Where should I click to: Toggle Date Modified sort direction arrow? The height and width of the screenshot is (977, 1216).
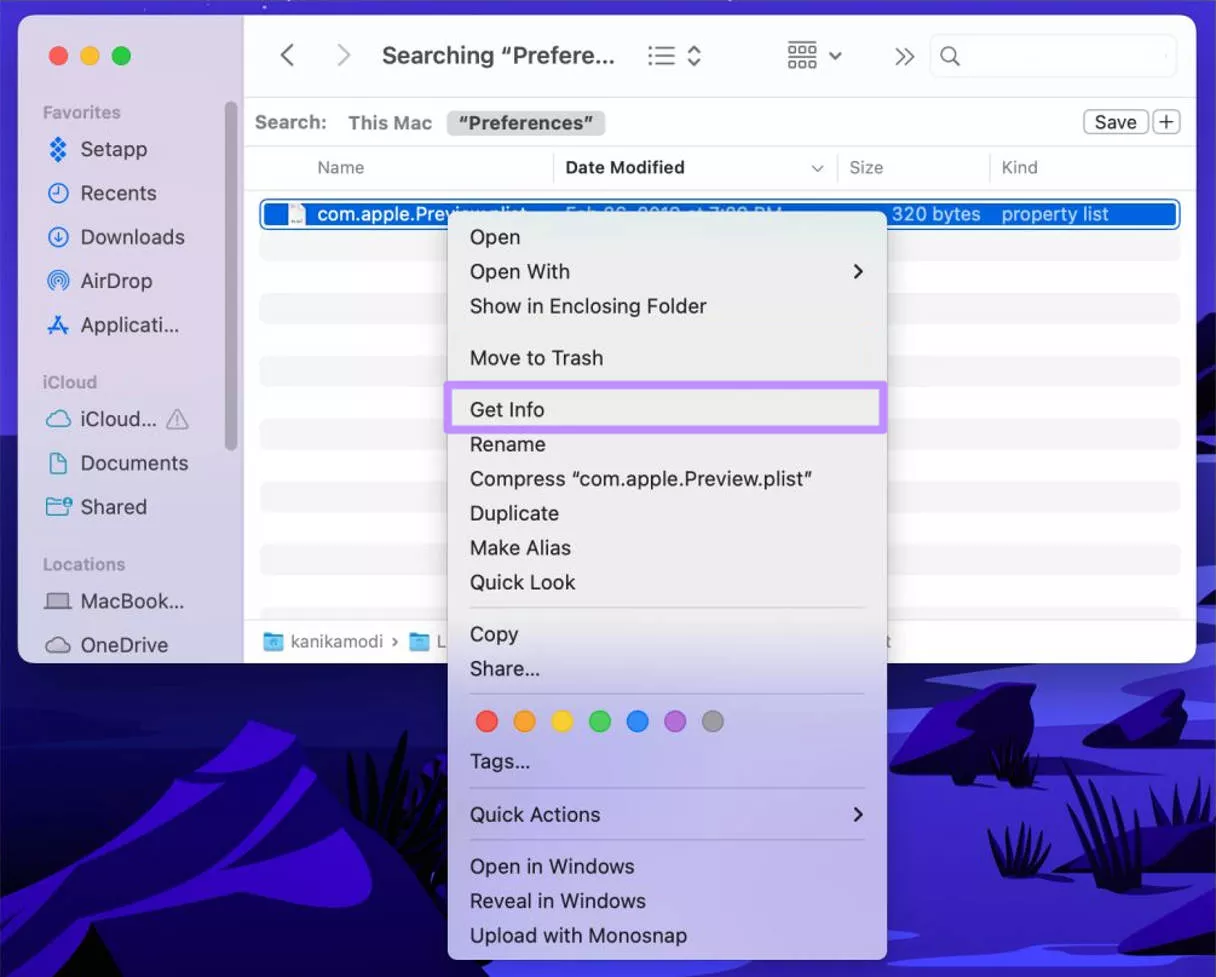tap(817, 168)
